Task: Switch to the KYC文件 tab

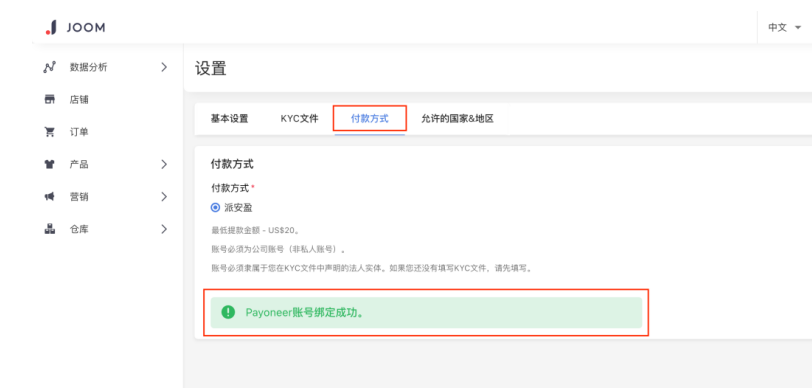Action: pos(299,119)
